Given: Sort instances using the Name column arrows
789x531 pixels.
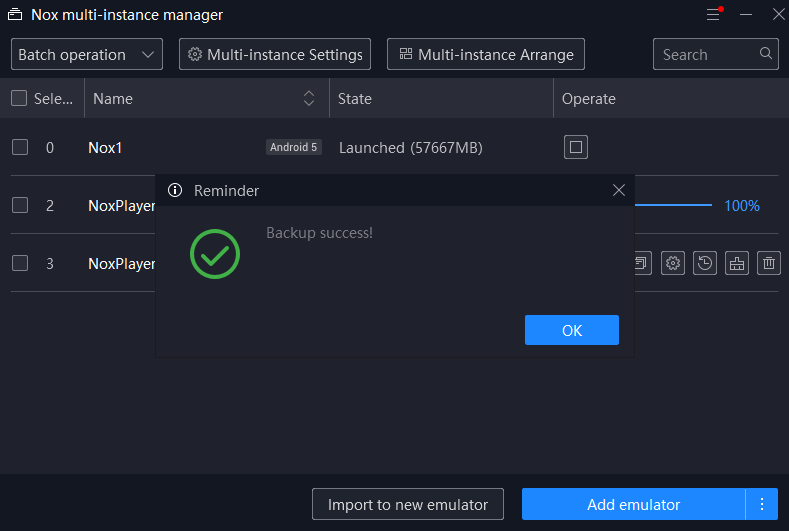Looking at the screenshot, I should tap(309, 98).
